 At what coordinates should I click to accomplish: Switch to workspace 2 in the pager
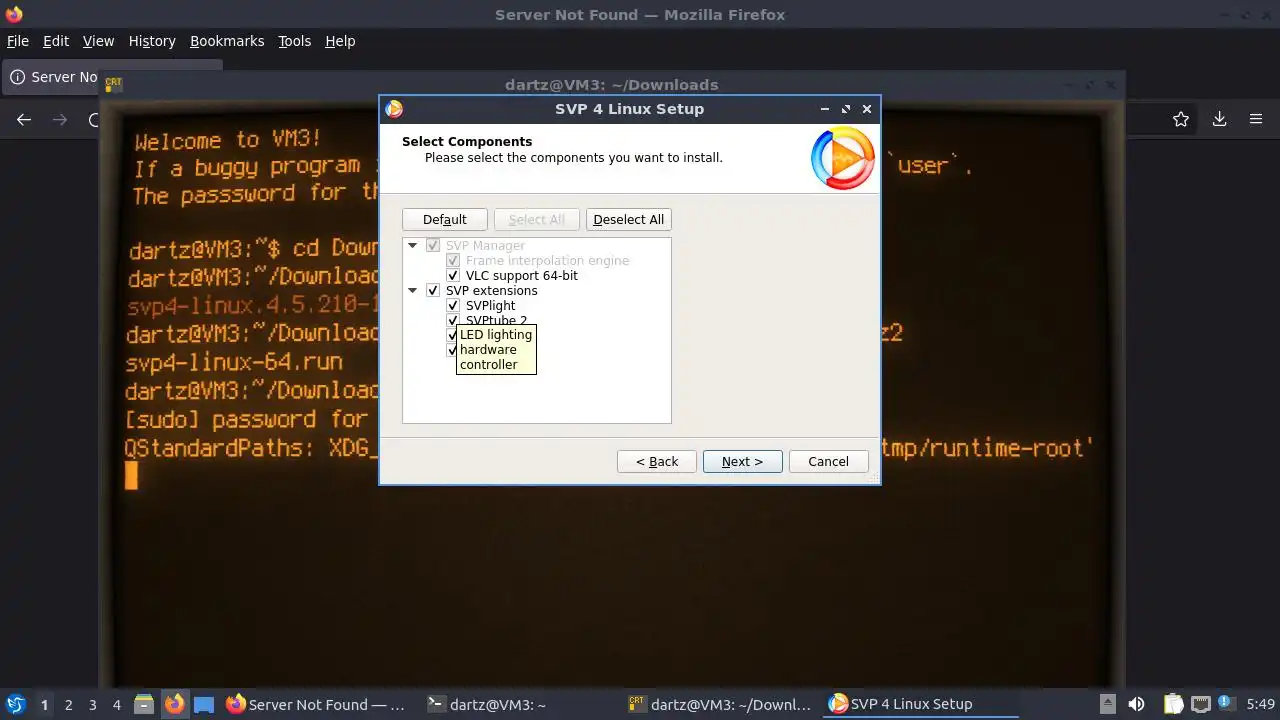pyautogui.click(x=68, y=705)
